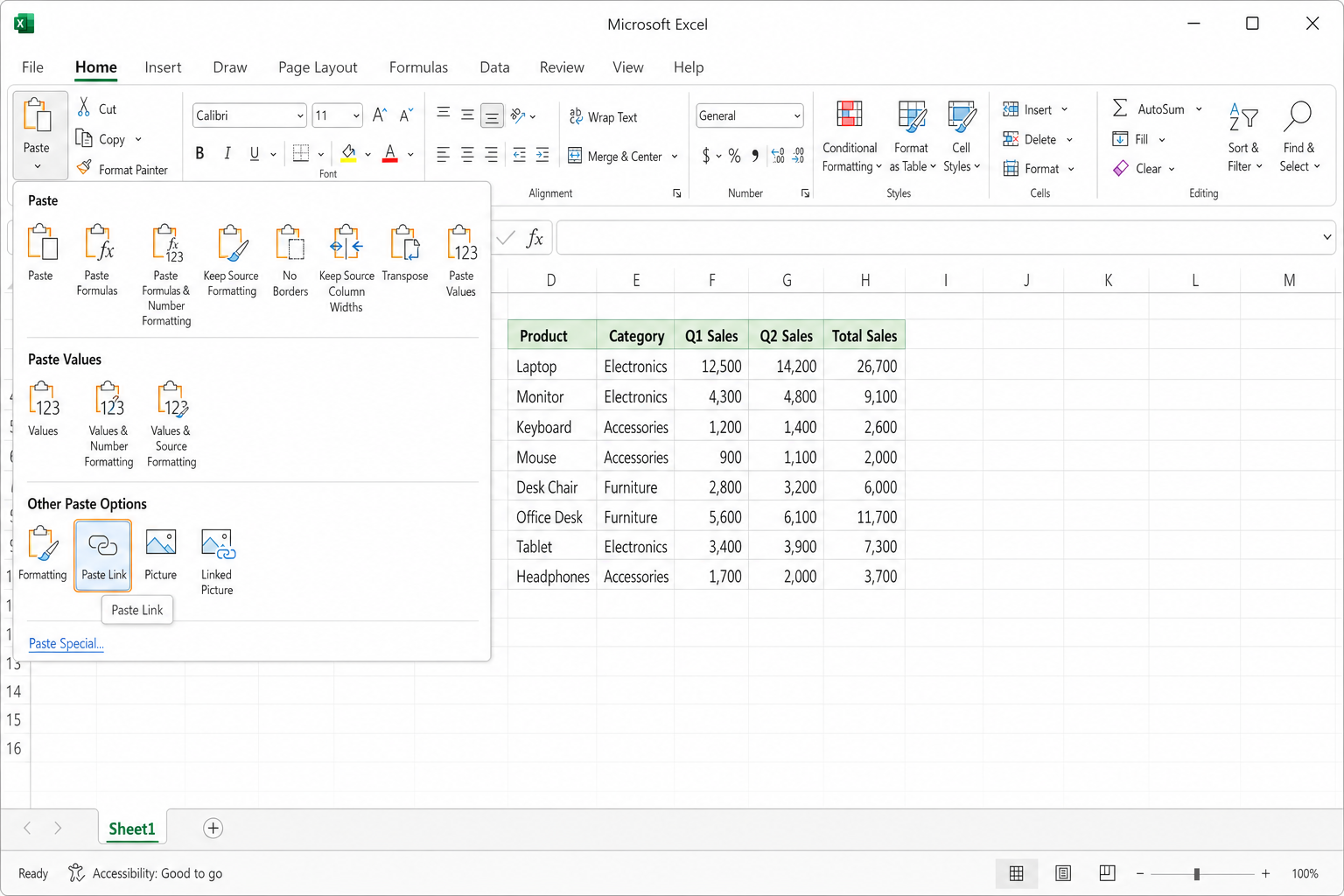Click Increase Font Size button
Image resolution: width=1344 pixels, height=896 pixels.
(x=379, y=115)
